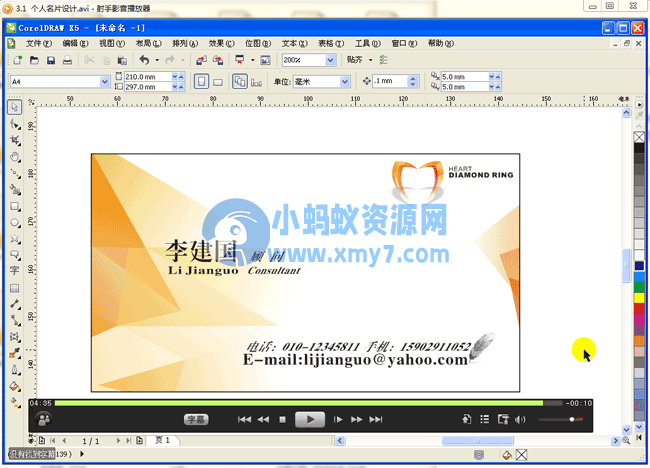
Task: Open the 工具 (Tools) menu
Action: click(368, 43)
